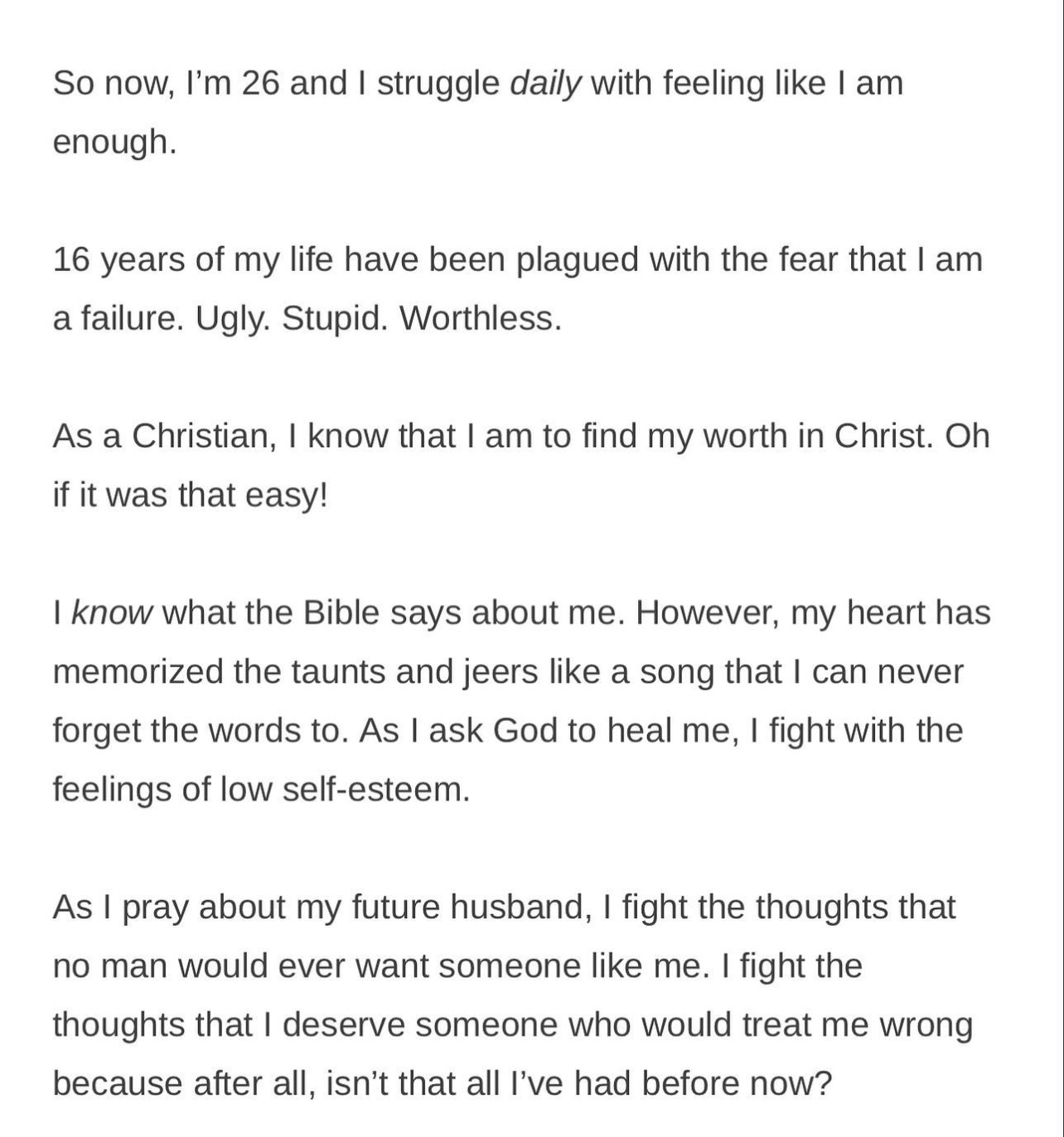Click the italic word "daily"

point(544,85)
